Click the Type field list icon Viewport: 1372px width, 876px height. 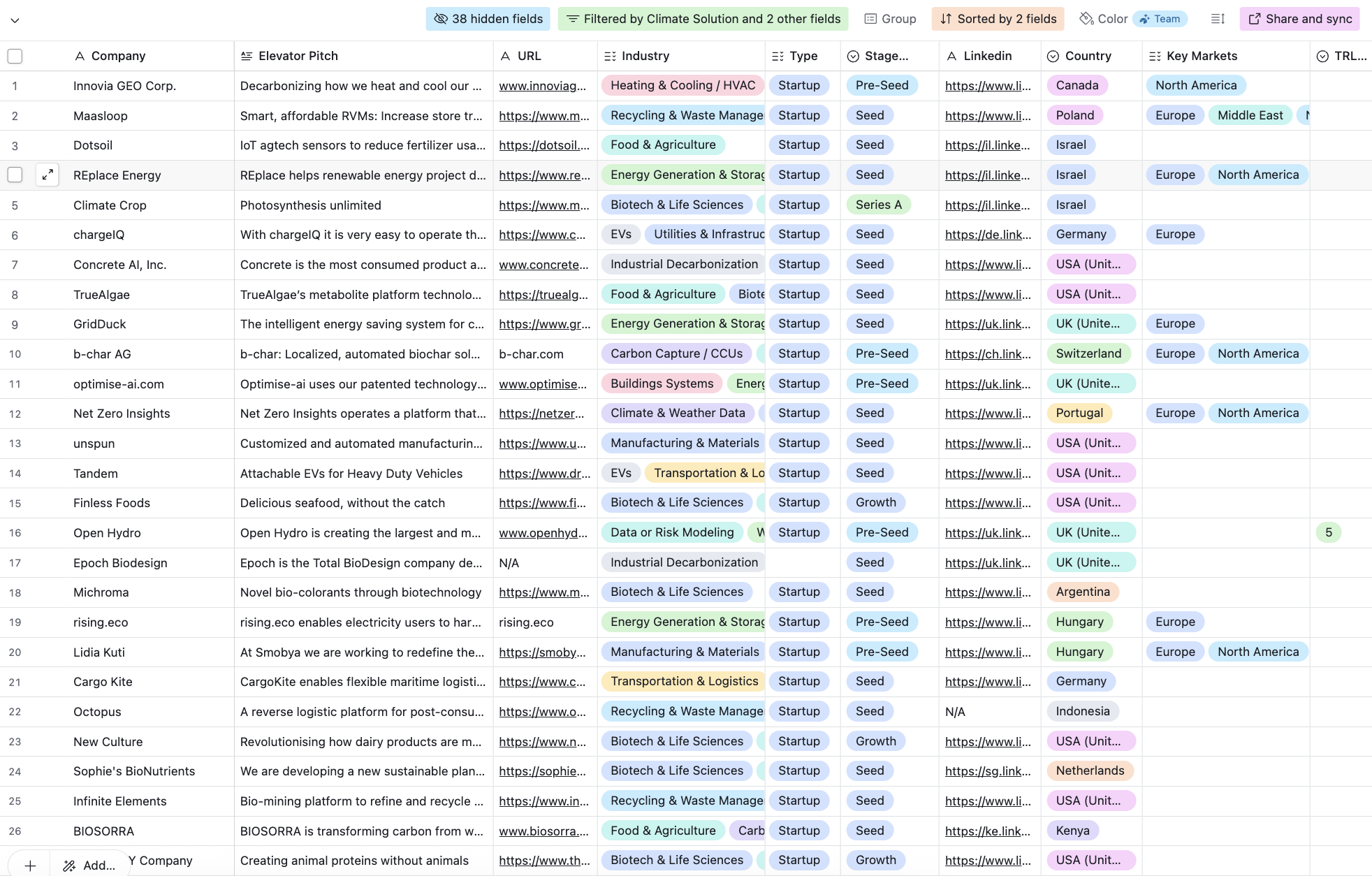[778, 56]
